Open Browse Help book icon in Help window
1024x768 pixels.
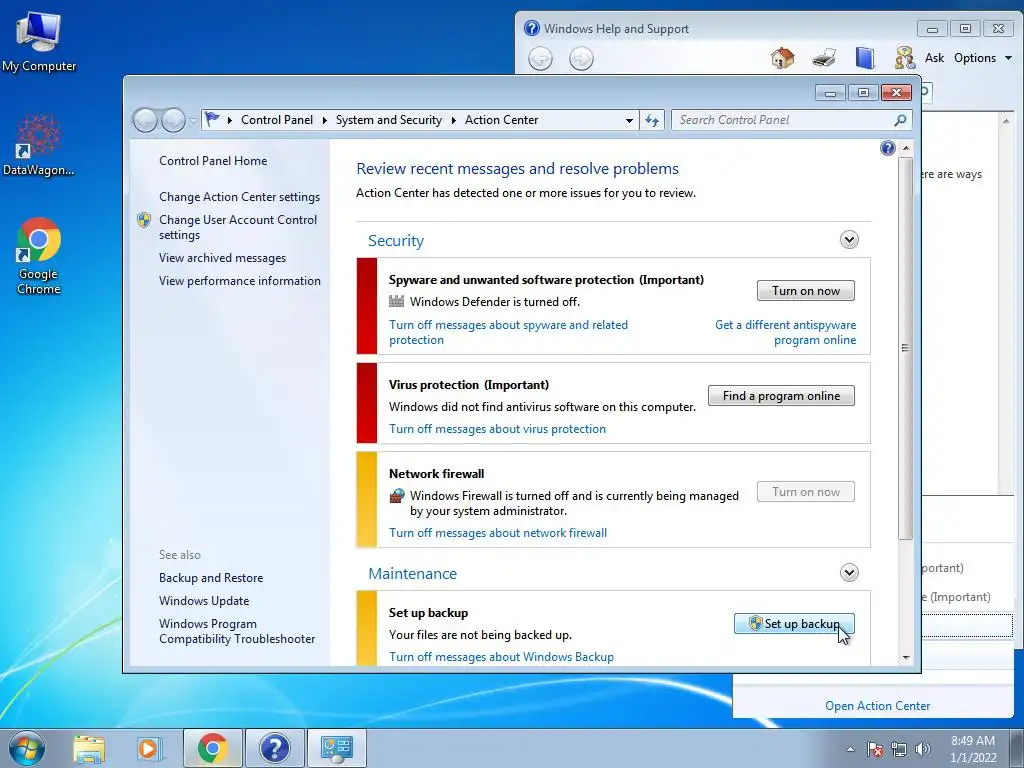coord(865,58)
